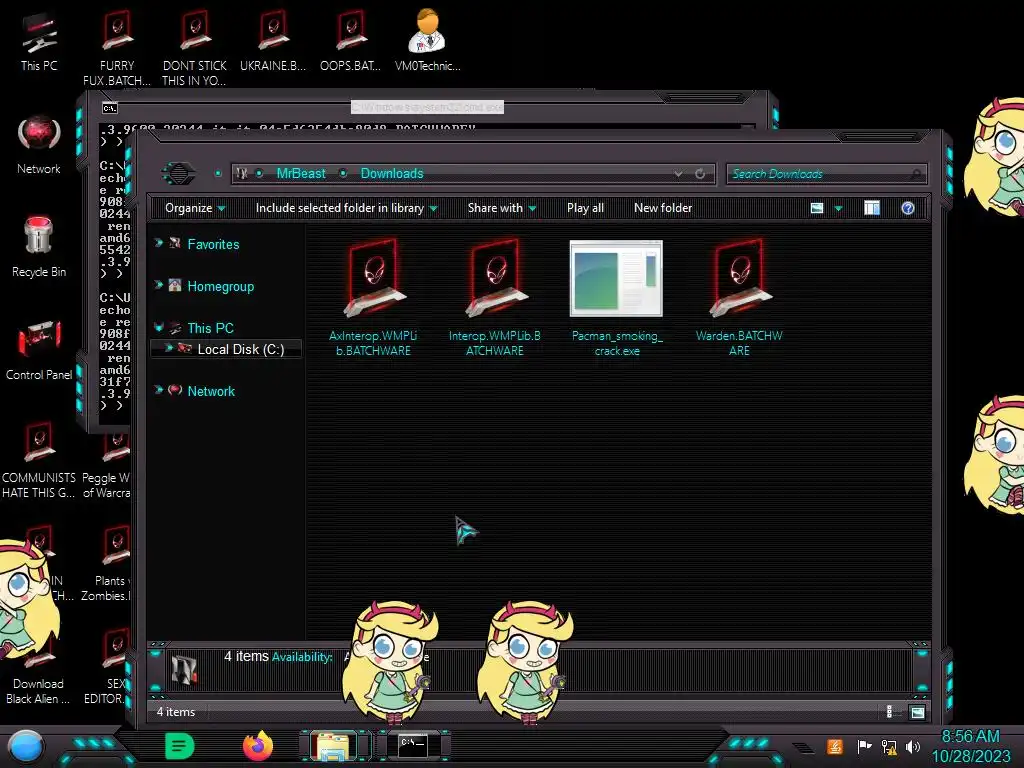Viewport: 1024px width, 768px height.
Task: Expand the Local Disk (C:) node
Action: (168, 348)
